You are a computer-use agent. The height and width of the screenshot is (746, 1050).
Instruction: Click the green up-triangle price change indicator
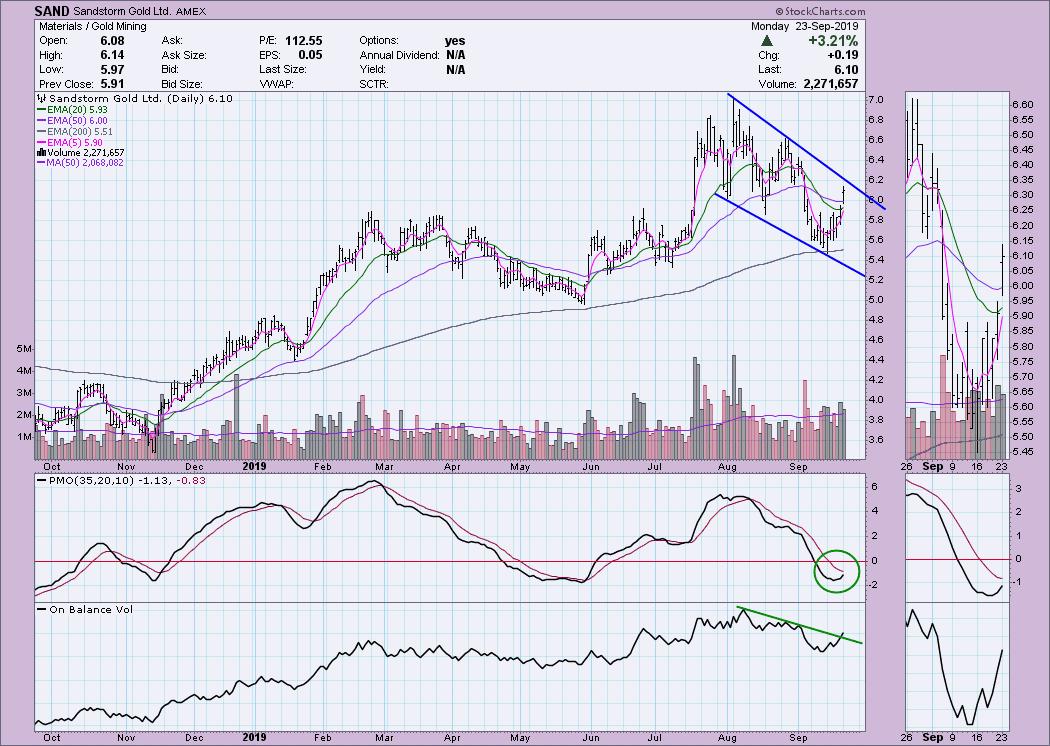pyautogui.click(x=767, y=41)
